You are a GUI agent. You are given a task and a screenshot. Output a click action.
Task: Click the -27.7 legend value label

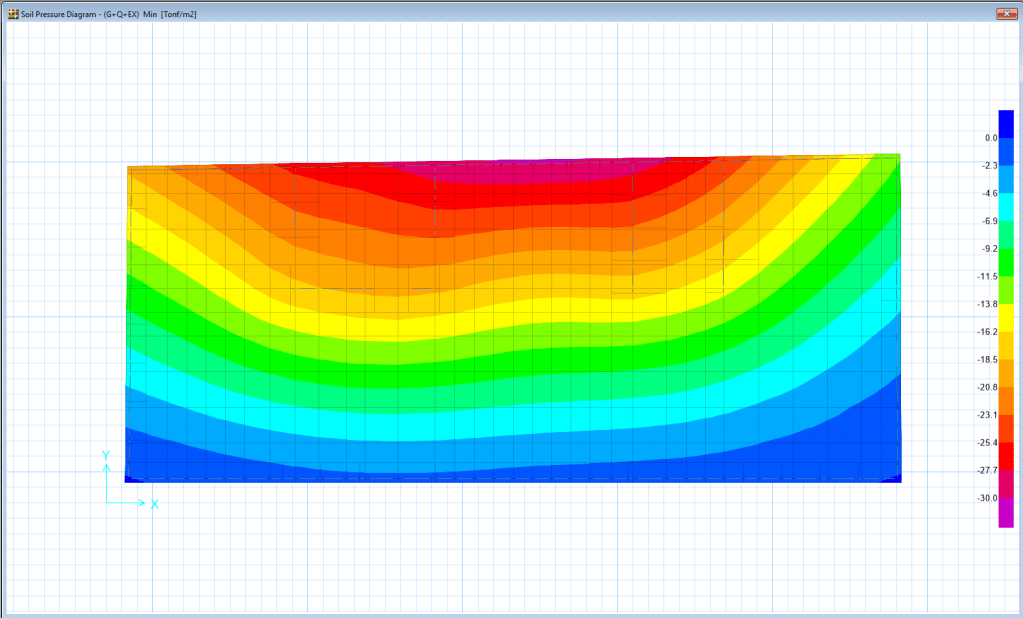[988, 470]
